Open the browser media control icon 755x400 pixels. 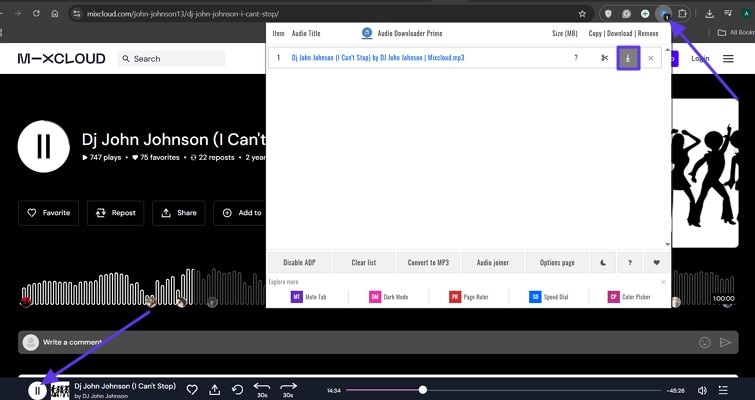click(x=728, y=14)
